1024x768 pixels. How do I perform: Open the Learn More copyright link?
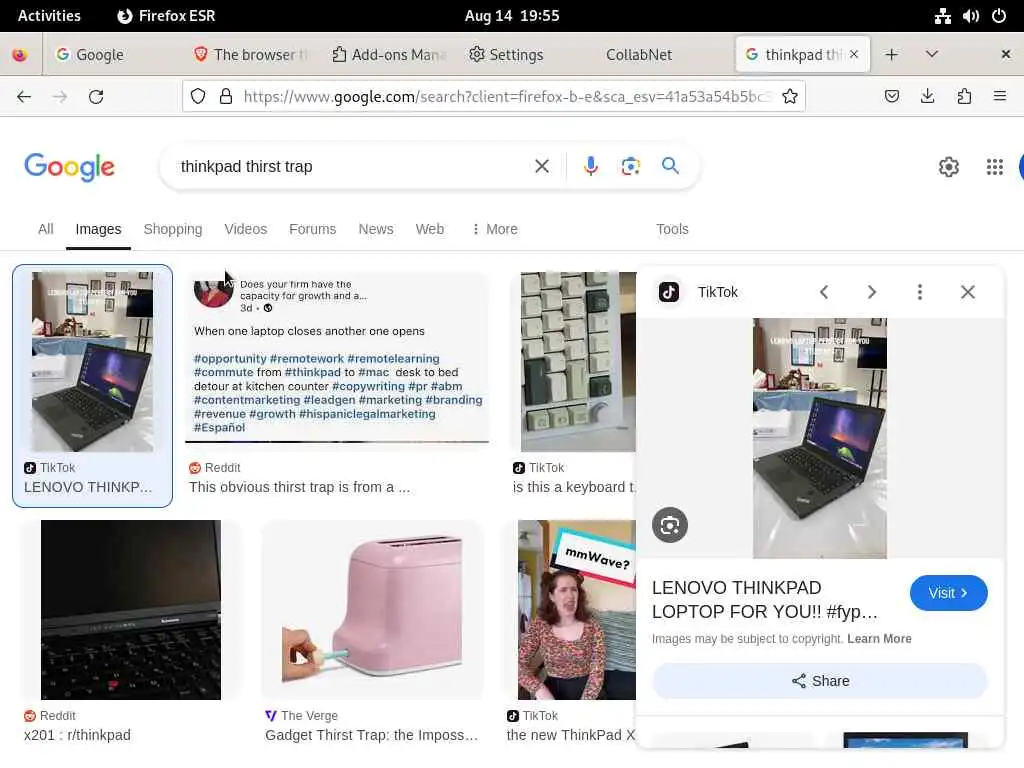[879, 639]
